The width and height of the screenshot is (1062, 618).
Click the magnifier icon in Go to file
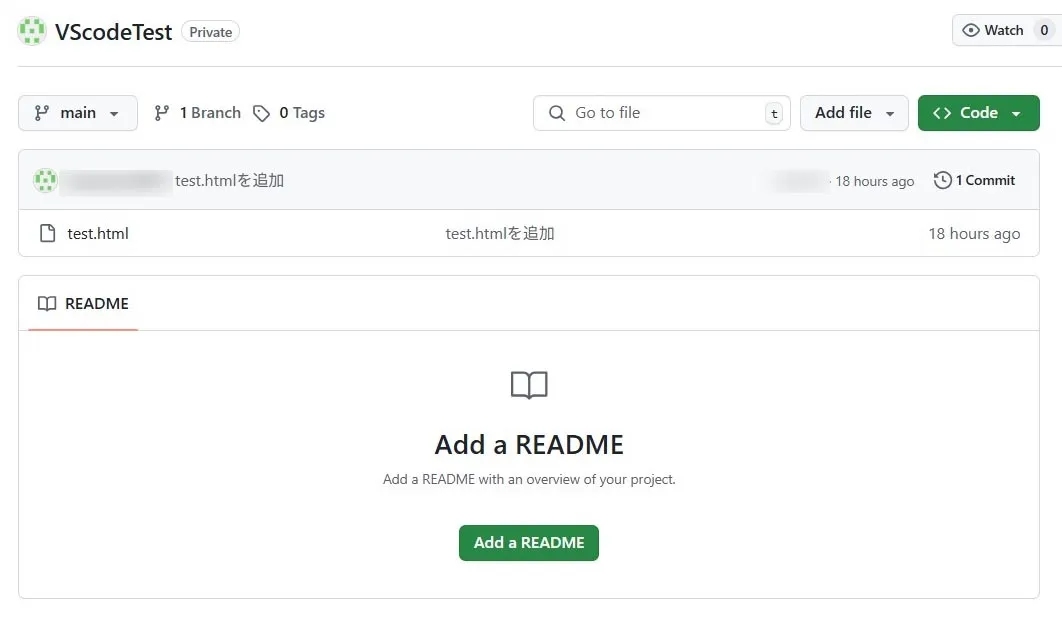557,113
